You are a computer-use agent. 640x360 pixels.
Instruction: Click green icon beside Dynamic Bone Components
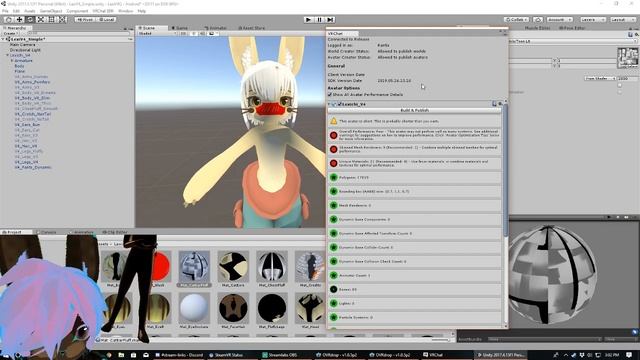pyautogui.click(x=333, y=220)
